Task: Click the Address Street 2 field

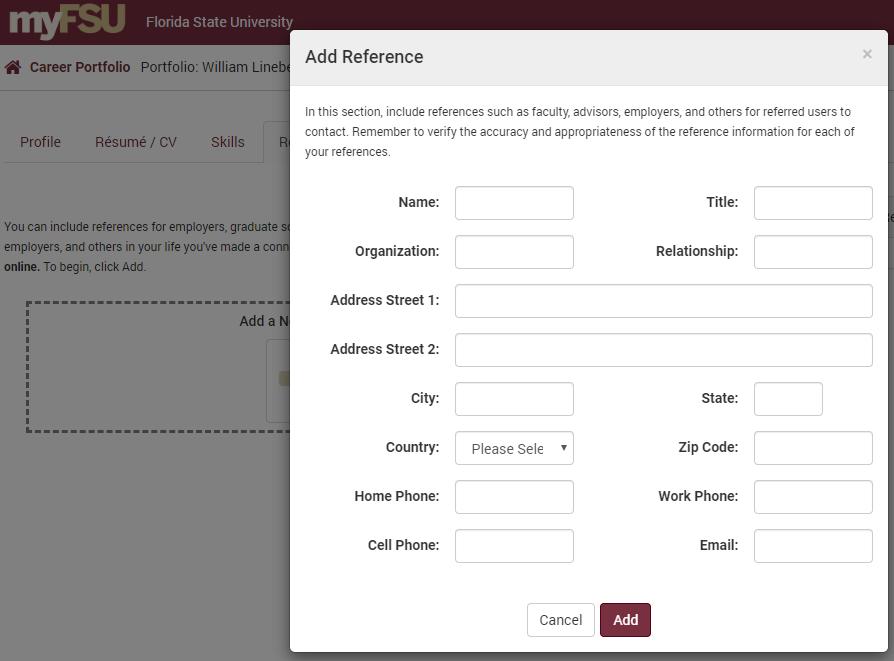Action: 663,350
